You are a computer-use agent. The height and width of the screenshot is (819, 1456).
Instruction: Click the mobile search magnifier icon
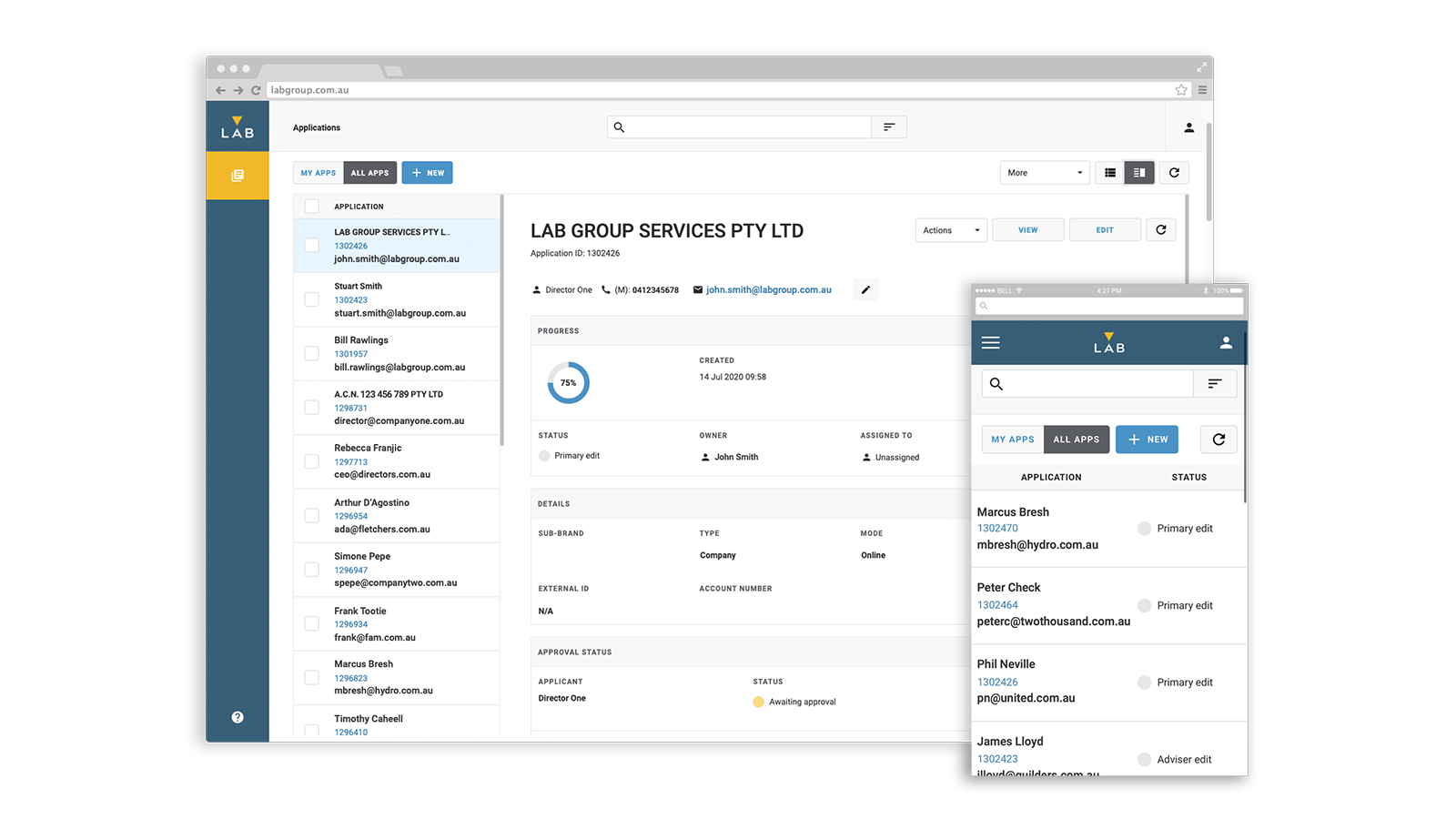tap(996, 384)
